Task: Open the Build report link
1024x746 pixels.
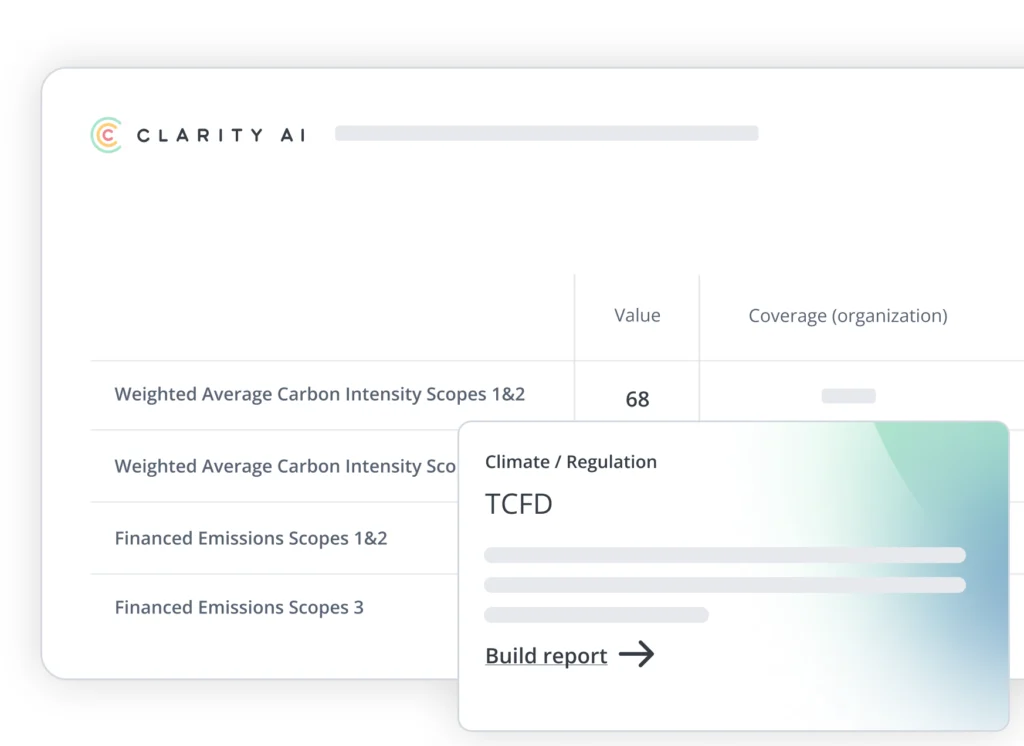Action: click(546, 656)
